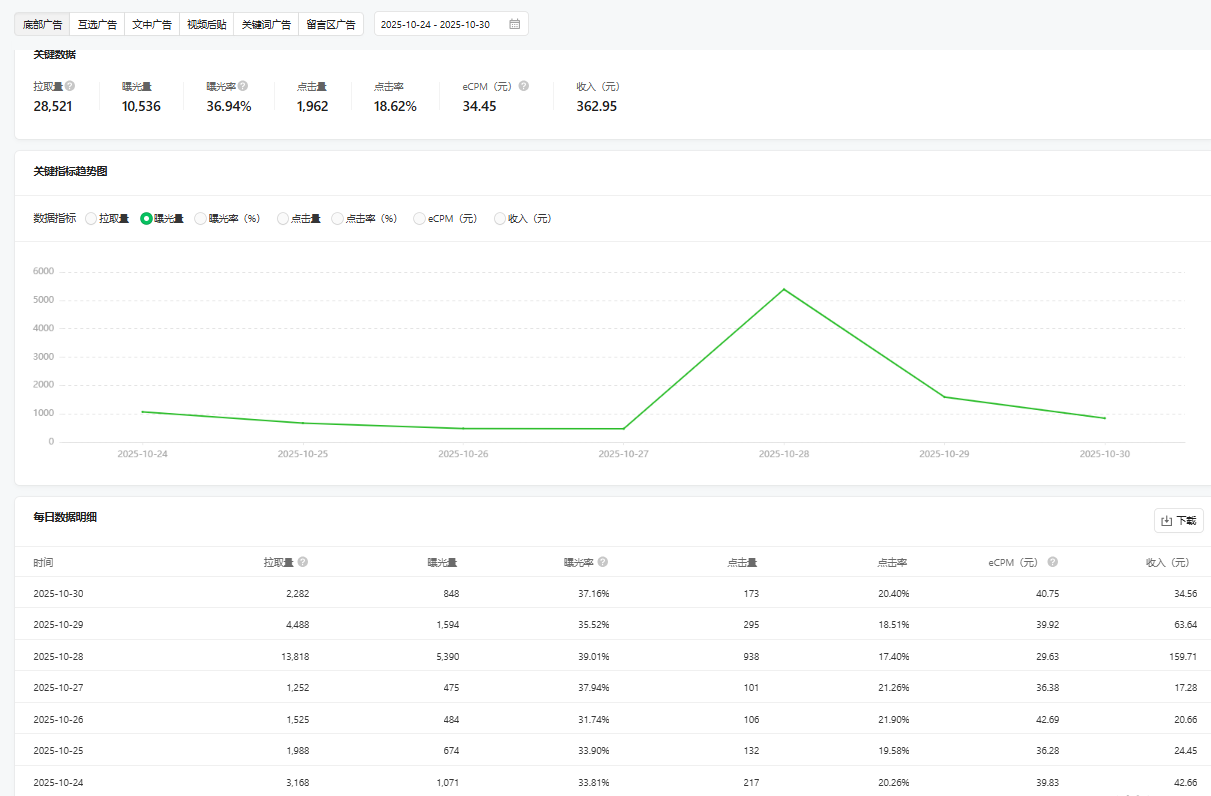Click help icon next to 曝光率 table column header
Screen dimensions: 1211x796
point(603,562)
